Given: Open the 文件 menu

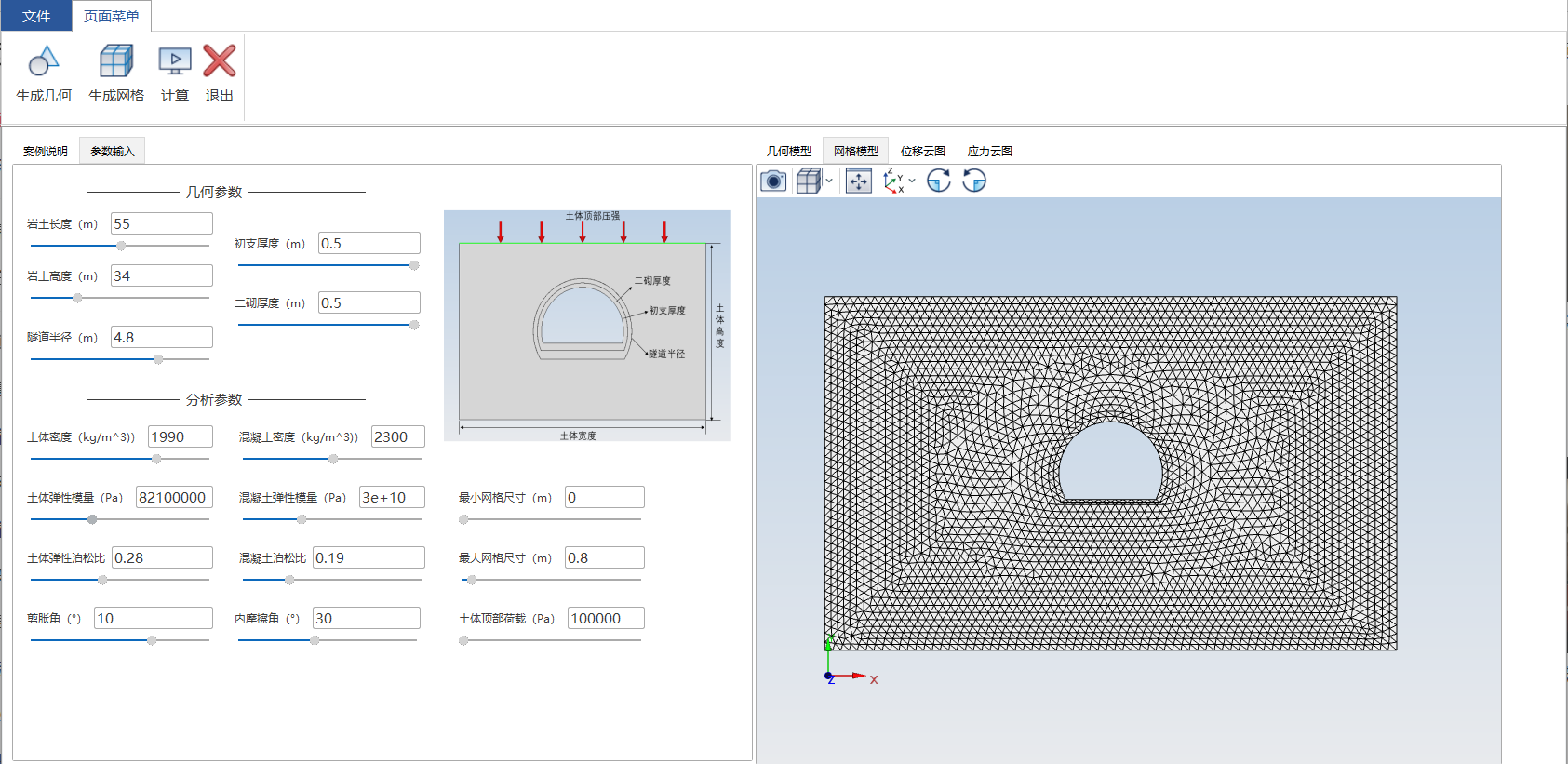Looking at the screenshot, I should [36, 16].
